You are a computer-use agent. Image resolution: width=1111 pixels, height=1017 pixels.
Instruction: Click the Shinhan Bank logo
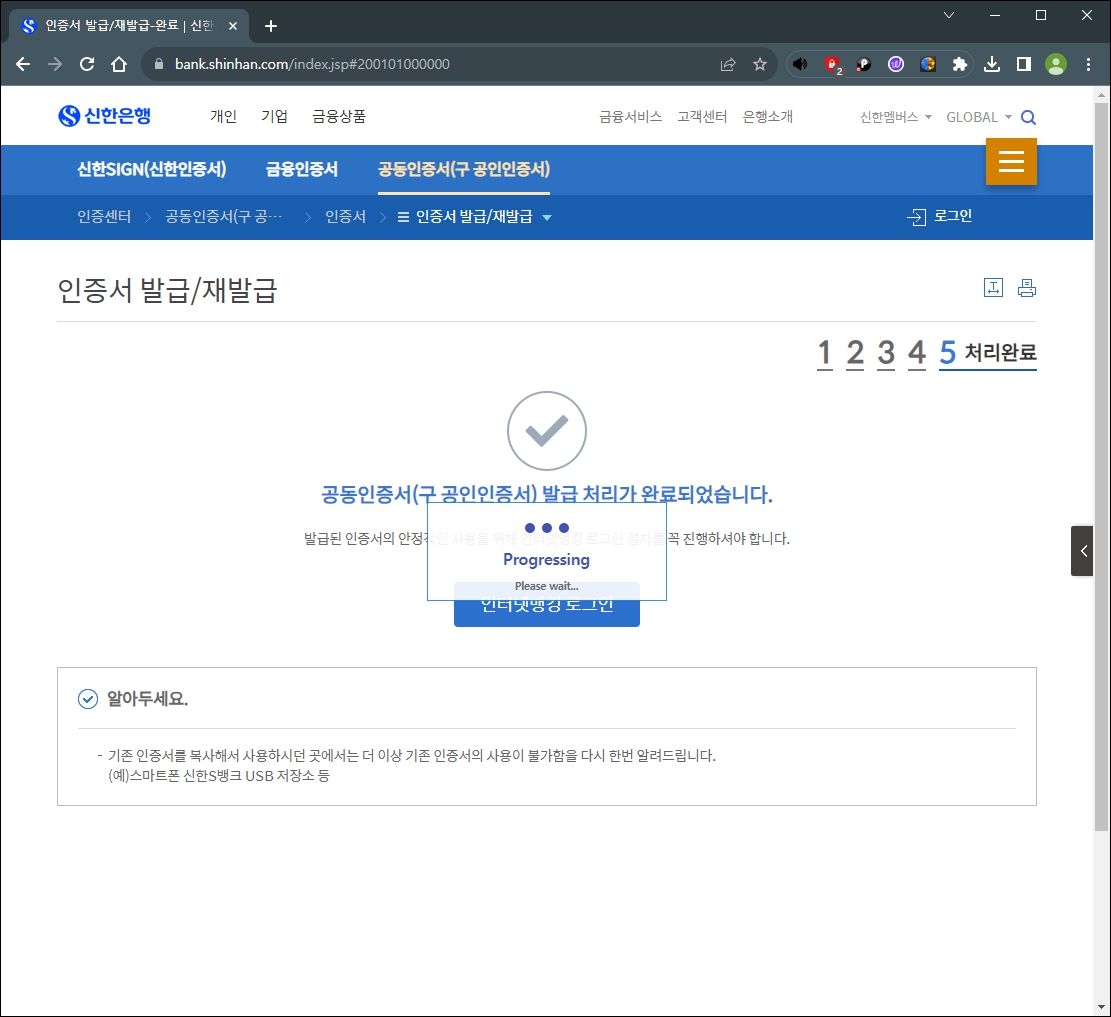104,116
